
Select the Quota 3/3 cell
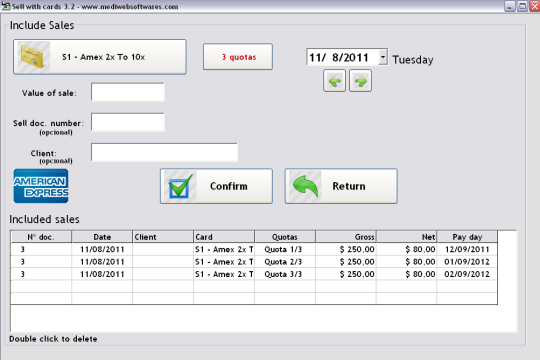pos(285,274)
